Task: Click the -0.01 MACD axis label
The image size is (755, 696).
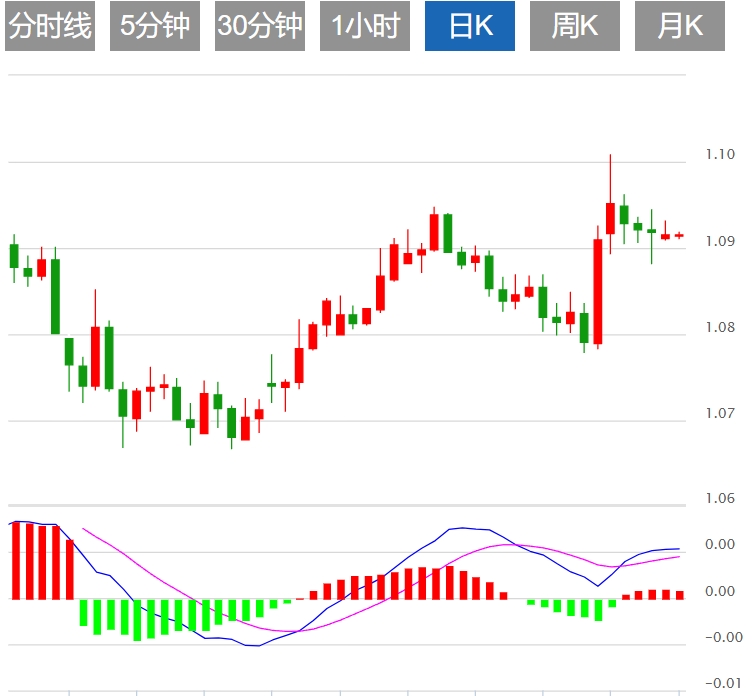Action: [x=719, y=684]
